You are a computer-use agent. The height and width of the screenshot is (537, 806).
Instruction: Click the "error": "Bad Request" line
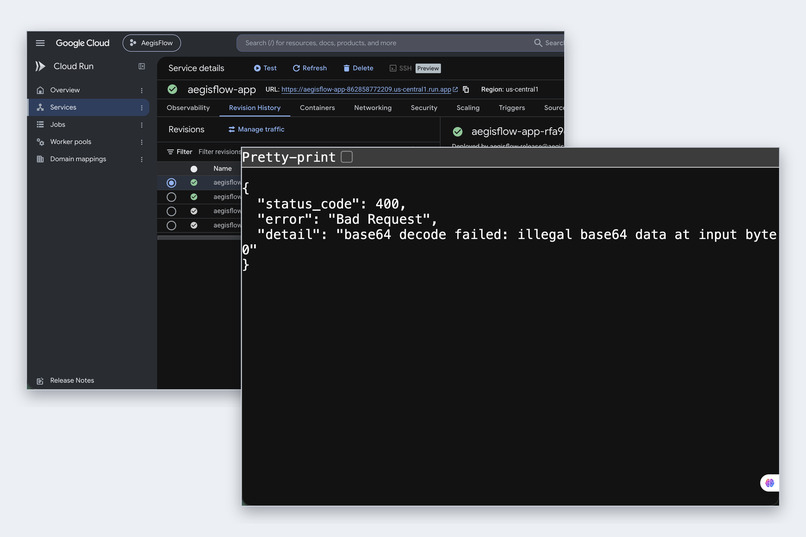(x=347, y=219)
